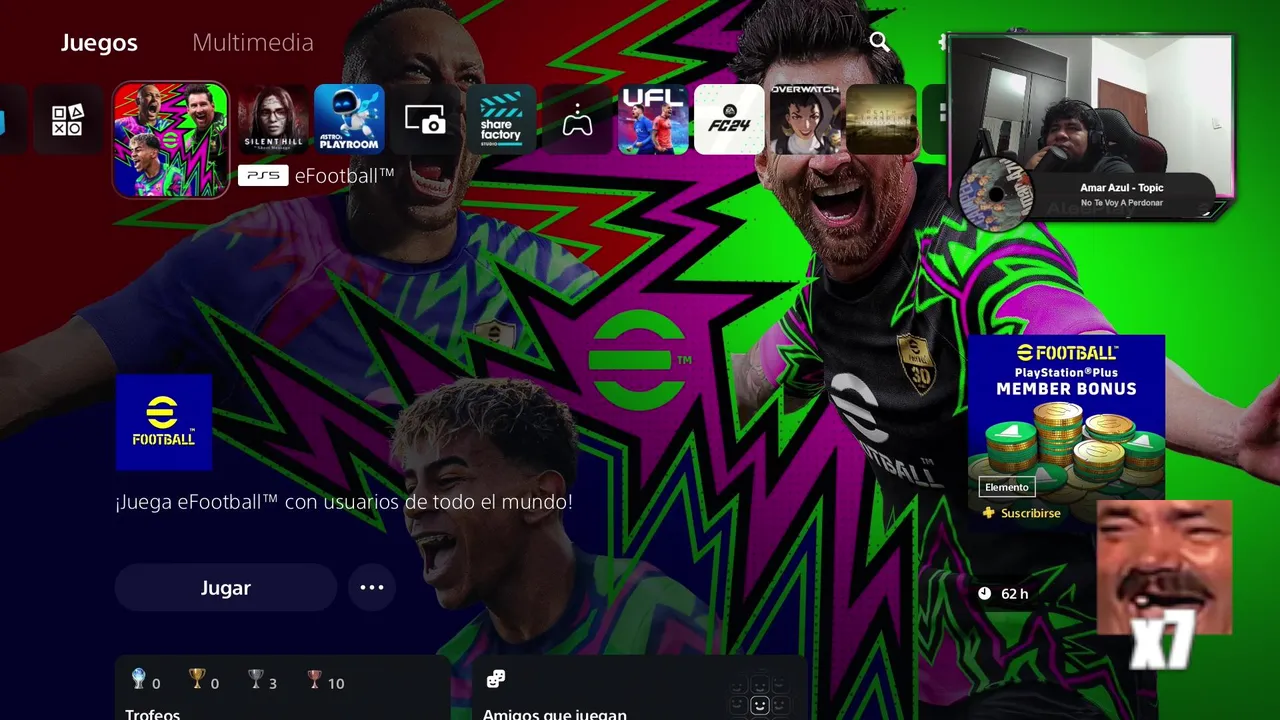The image size is (1280, 720).
Task: Click the Jugar button
Action: click(226, 588)
